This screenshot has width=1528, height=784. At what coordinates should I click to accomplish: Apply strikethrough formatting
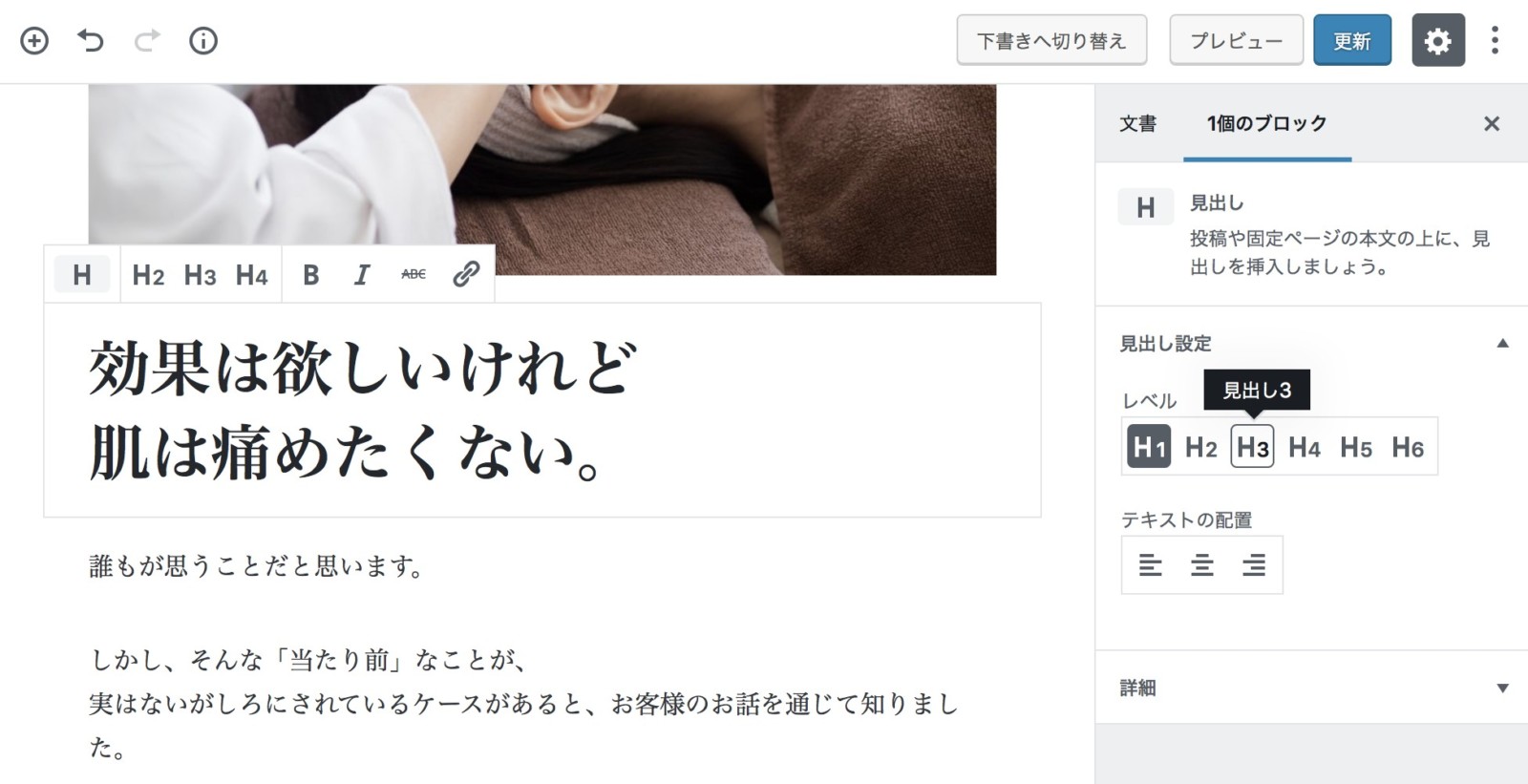pos(414,275)
